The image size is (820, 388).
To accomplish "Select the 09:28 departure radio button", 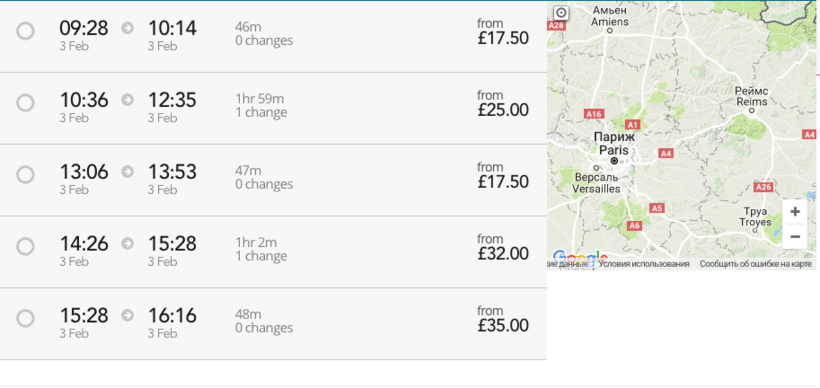I will click(25, 31).
